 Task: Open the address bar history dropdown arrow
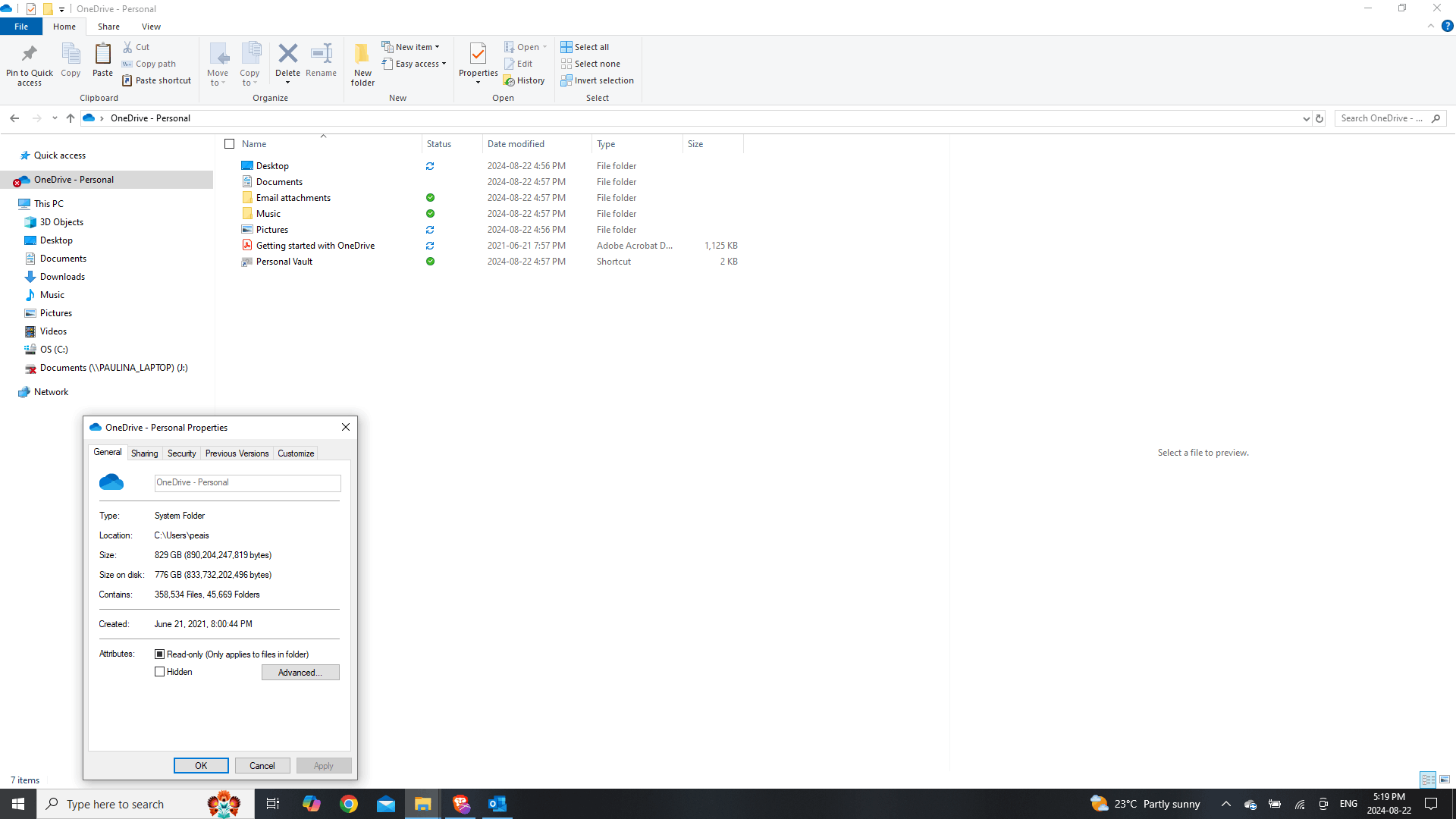click(x=1306, y=118)
